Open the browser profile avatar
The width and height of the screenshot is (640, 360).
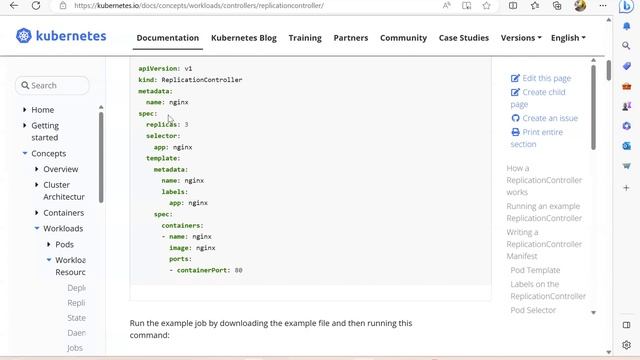[580, 6]
